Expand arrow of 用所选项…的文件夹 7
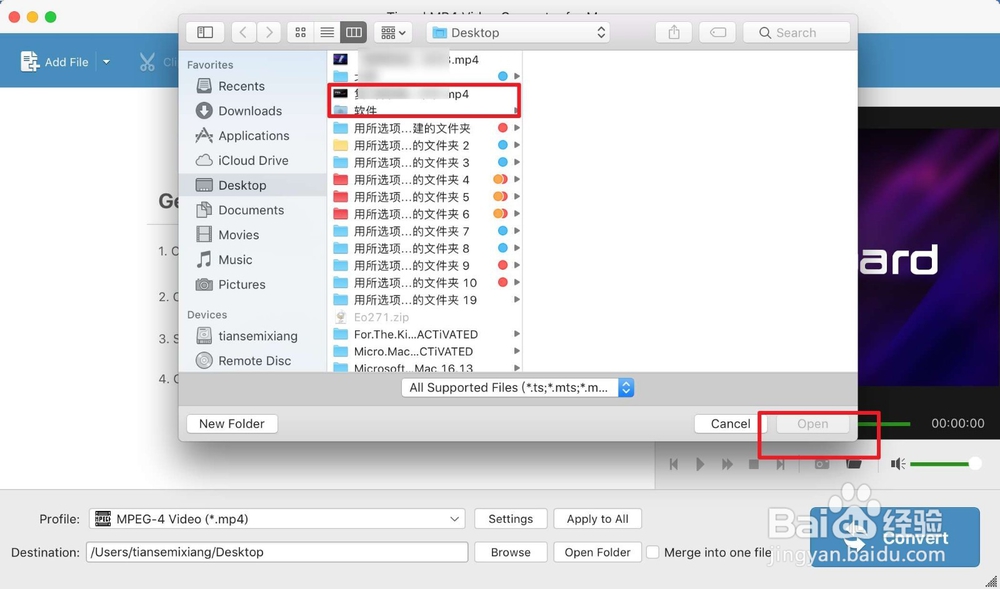This screenshot has height=589, width=1000. [517, 231]
